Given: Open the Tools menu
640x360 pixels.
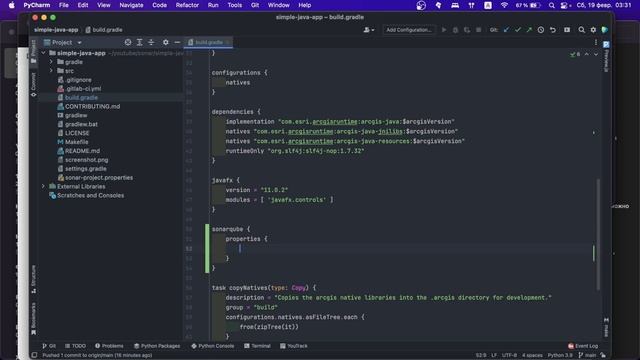Looking at the screenshot, I should coord(235,5).
